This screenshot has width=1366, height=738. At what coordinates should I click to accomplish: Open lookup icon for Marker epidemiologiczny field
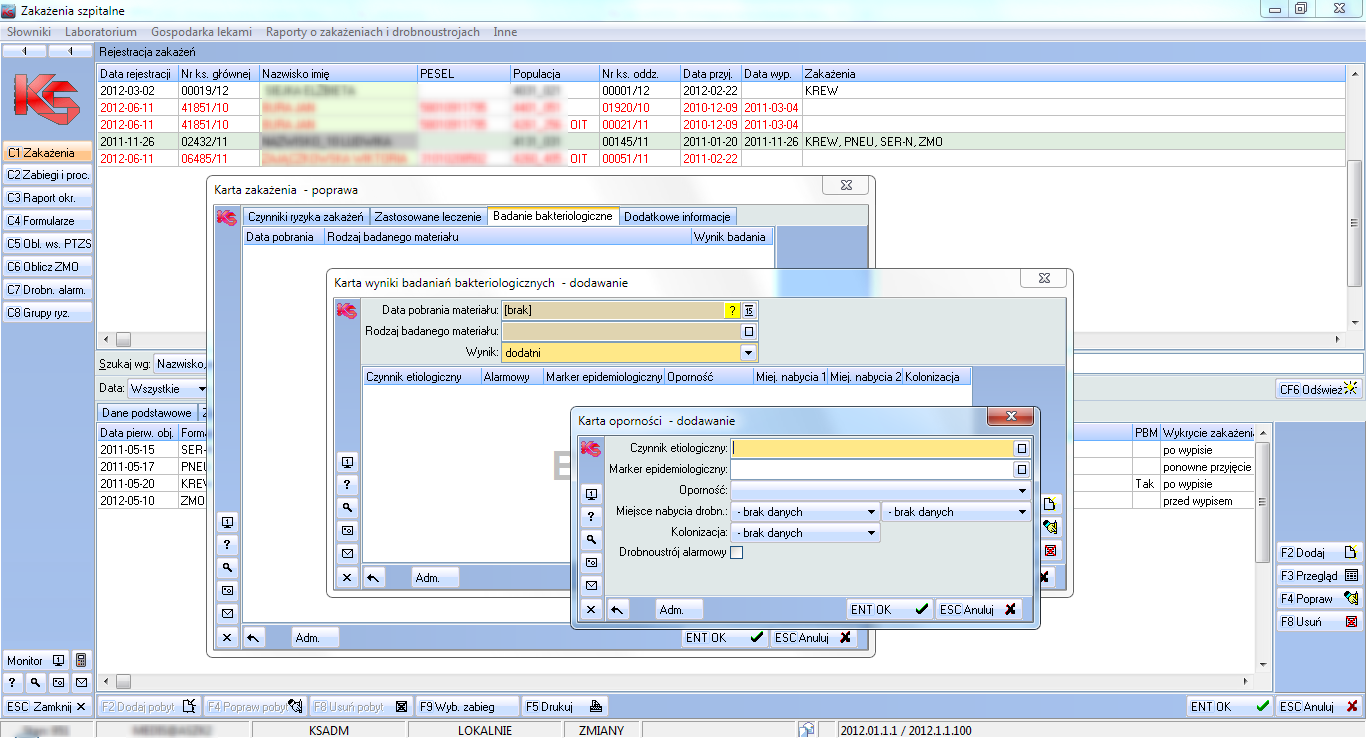point(1021,470)
